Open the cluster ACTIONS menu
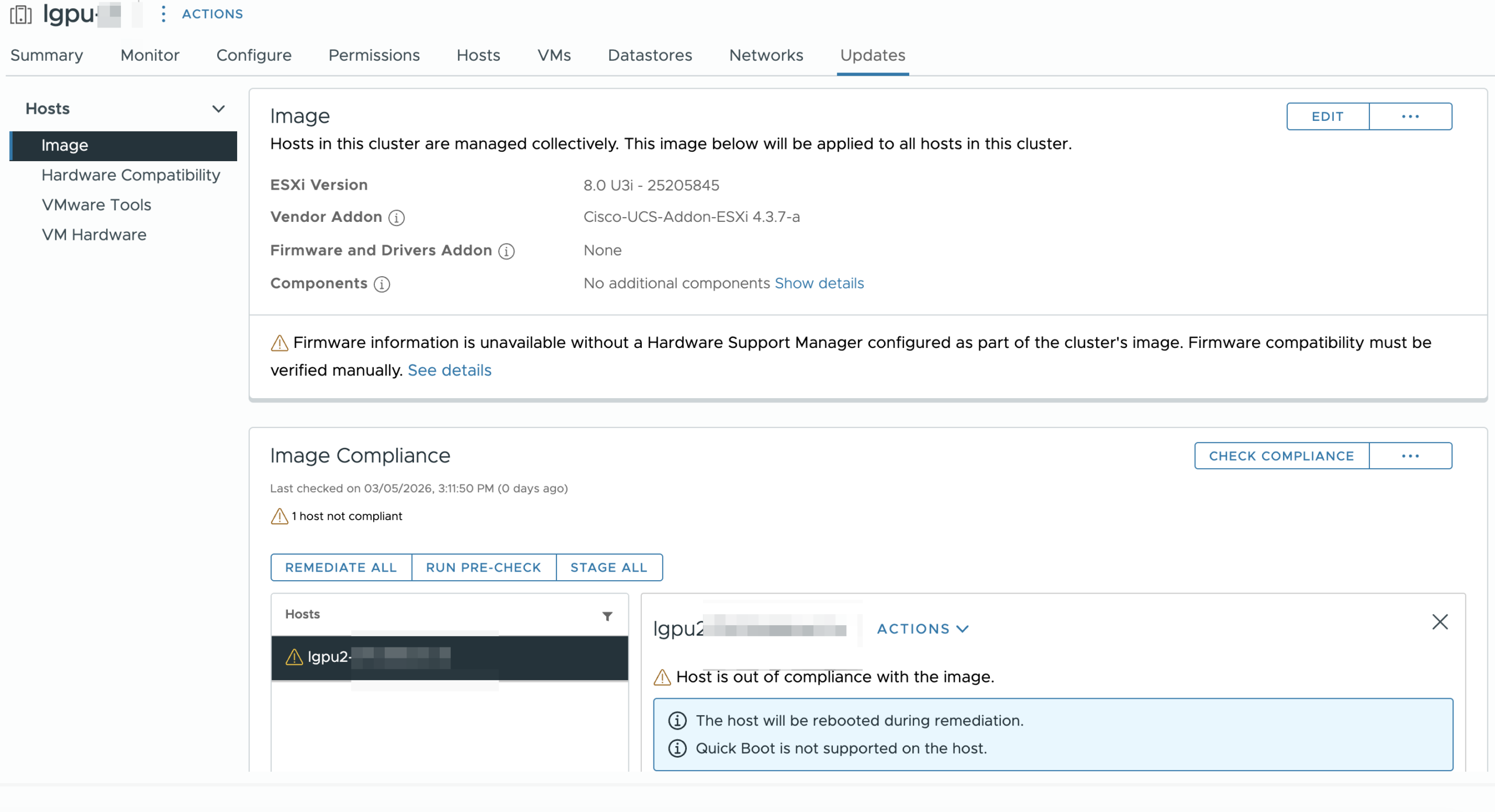Screen dimensions: 1495x812 tap(213, 14)
